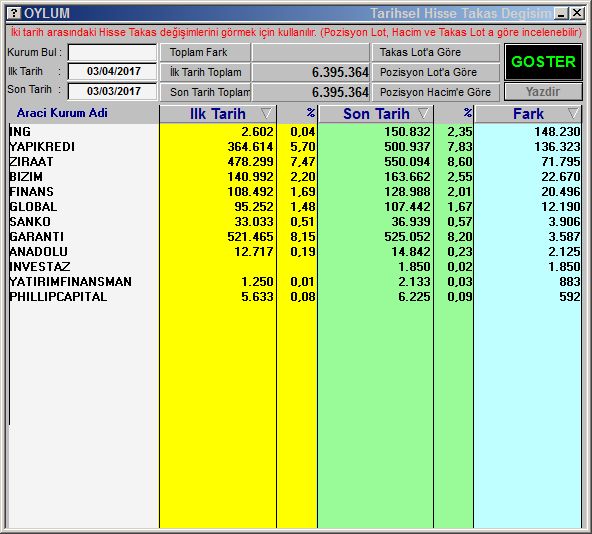Close the OYLUM window
The image size is (592, 534).
[577, 14]
